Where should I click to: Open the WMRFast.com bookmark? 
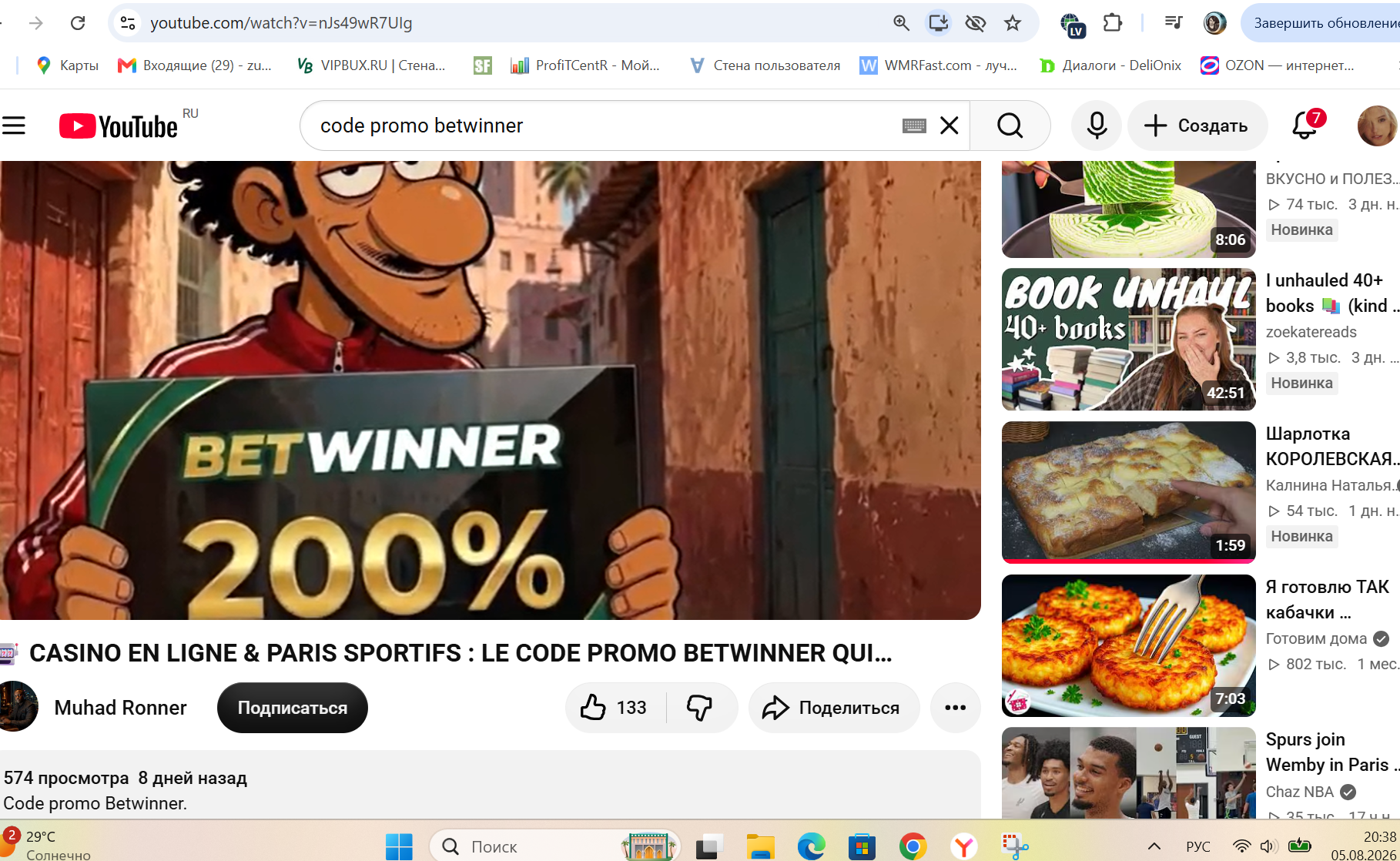939,65
